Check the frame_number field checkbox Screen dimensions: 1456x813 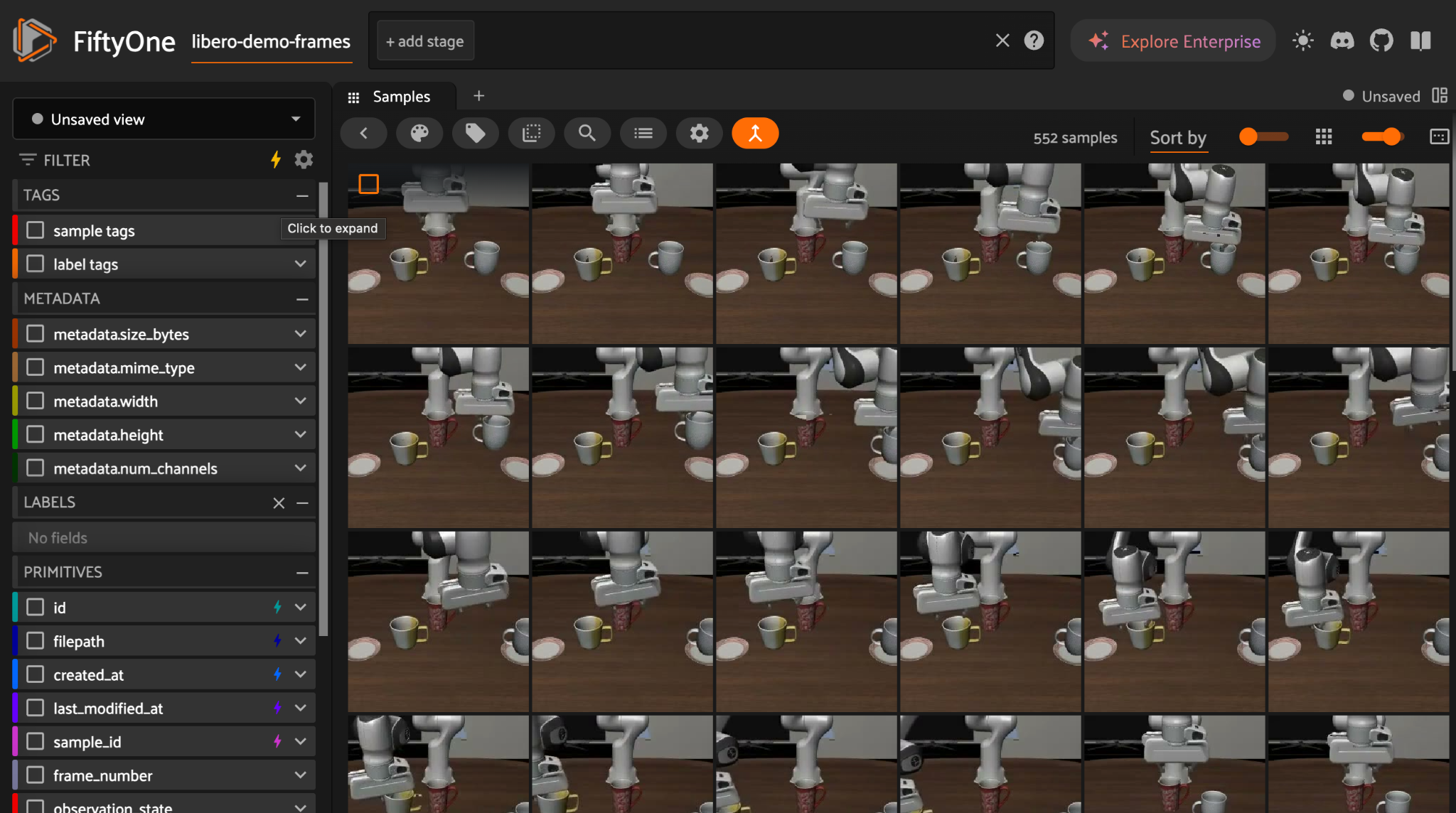pos(35,775)
